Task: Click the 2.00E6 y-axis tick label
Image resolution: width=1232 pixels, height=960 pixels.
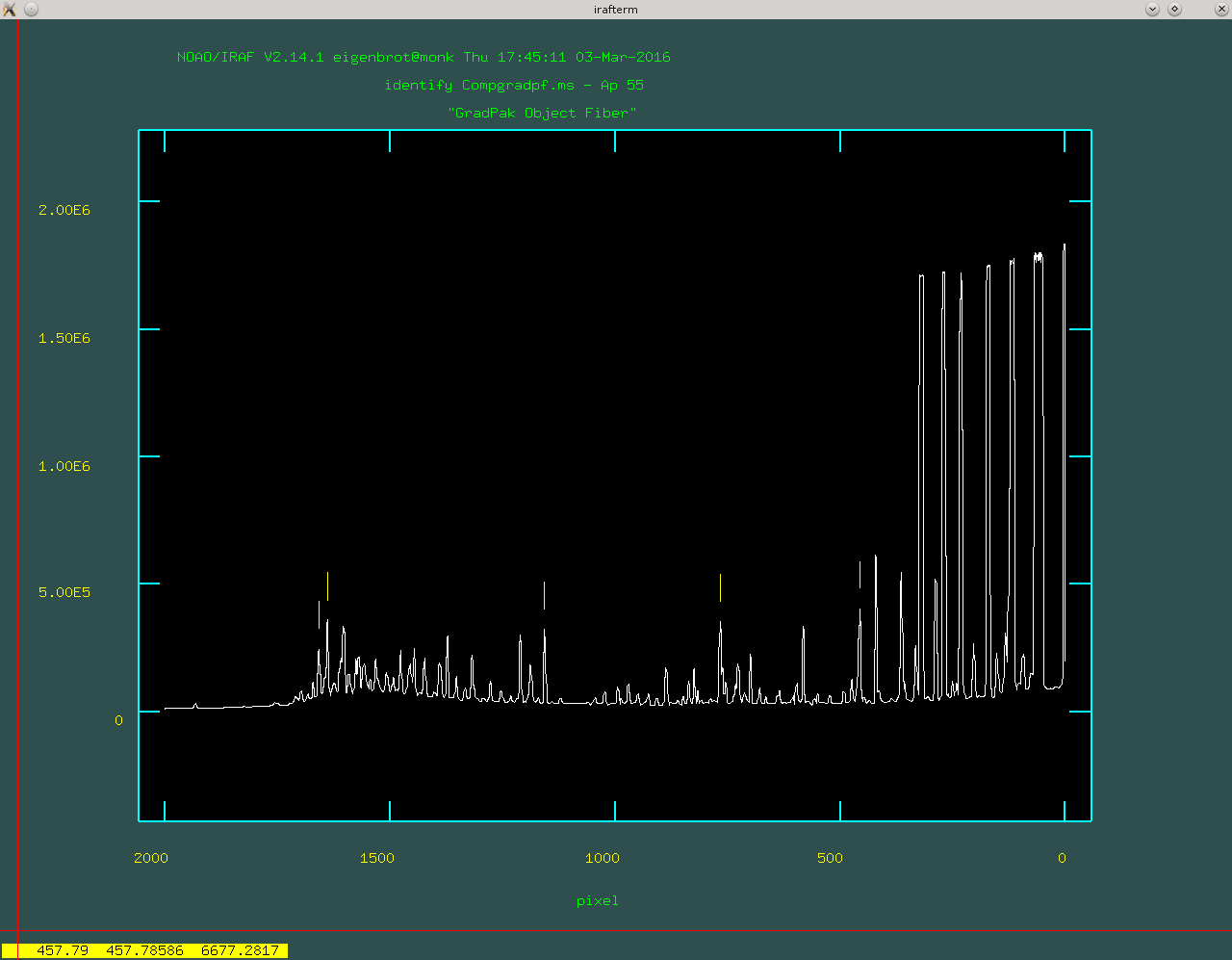Action: (64, 210)
